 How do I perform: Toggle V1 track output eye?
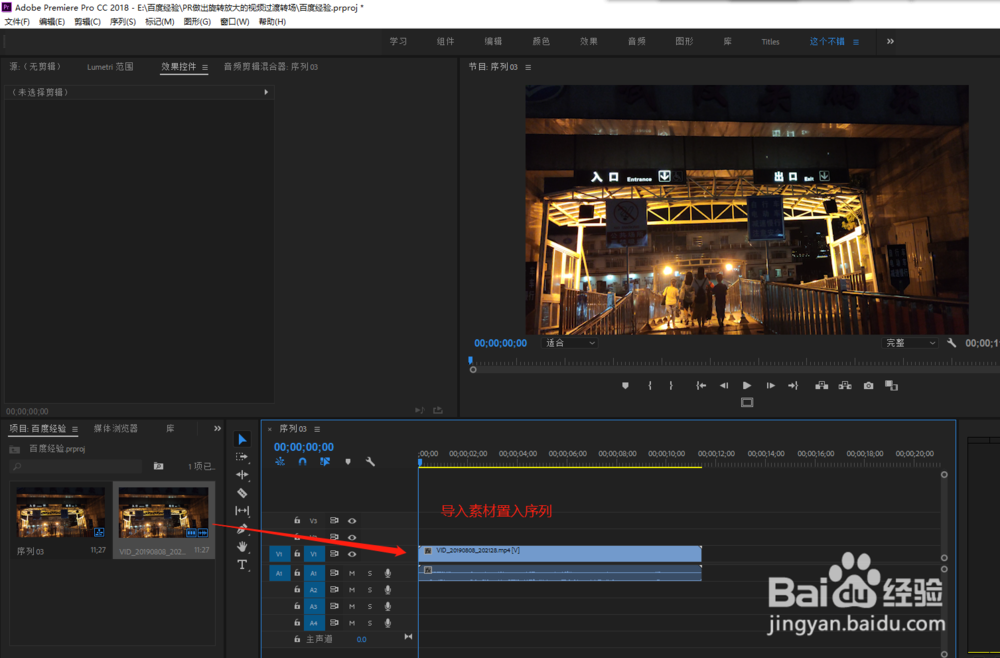(x=352, y=554)
